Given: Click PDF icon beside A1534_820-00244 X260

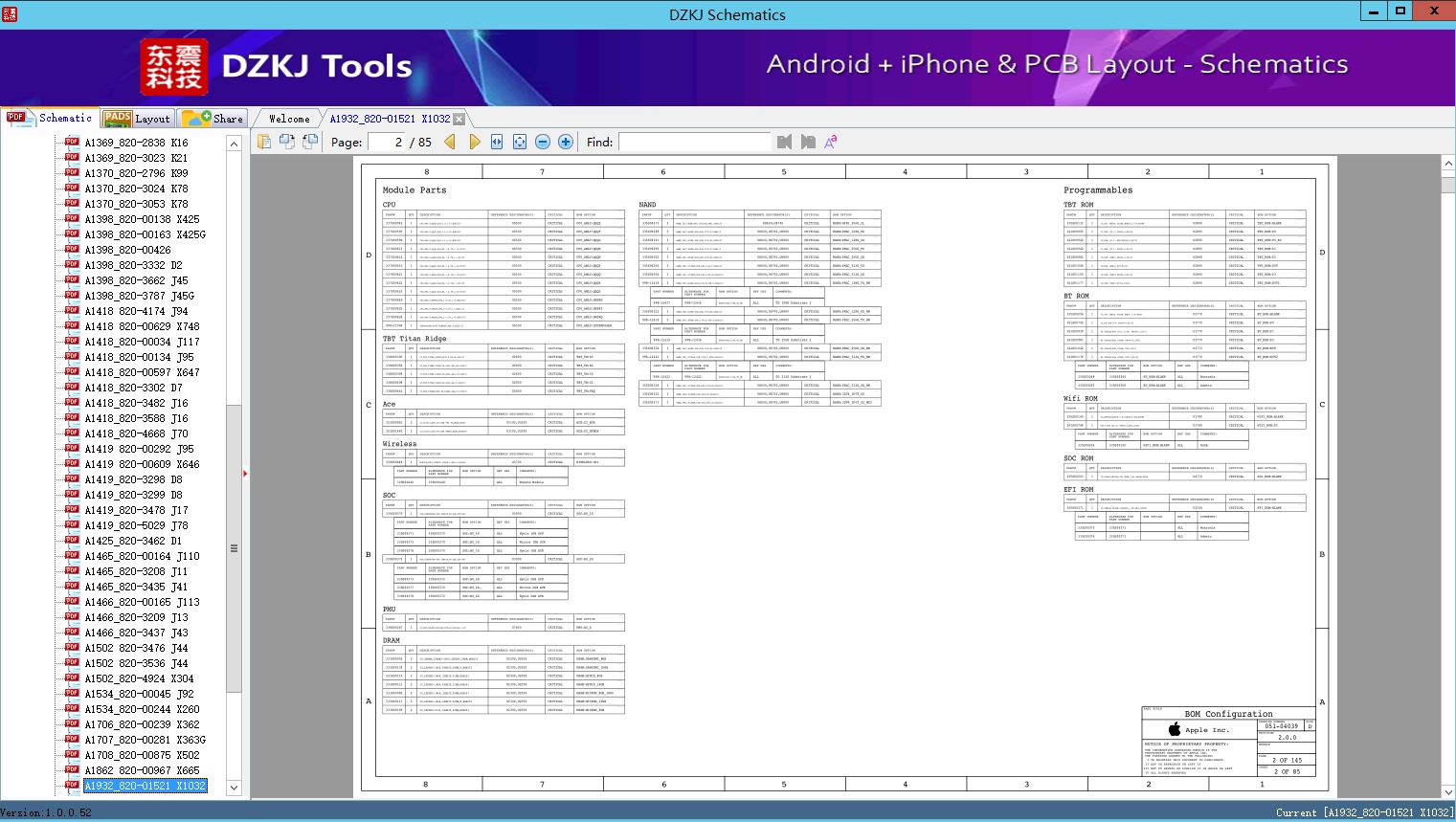Looking at the screenshot, I should [72, 709].
